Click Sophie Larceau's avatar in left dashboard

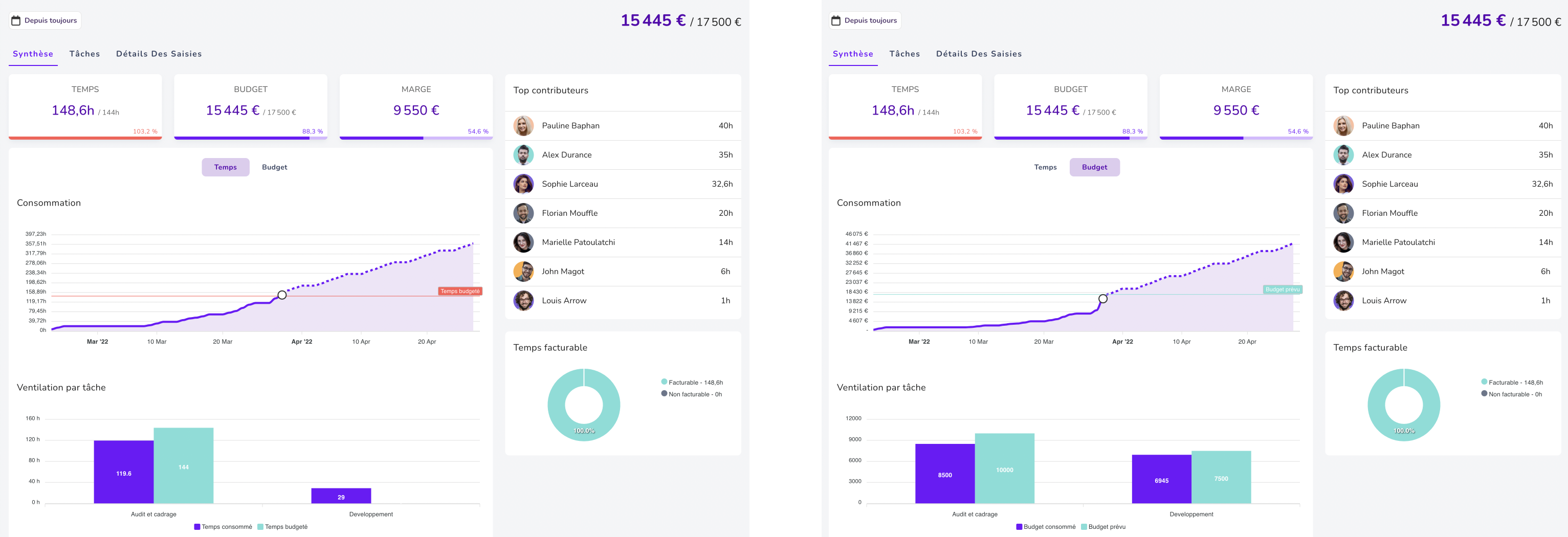523,185
